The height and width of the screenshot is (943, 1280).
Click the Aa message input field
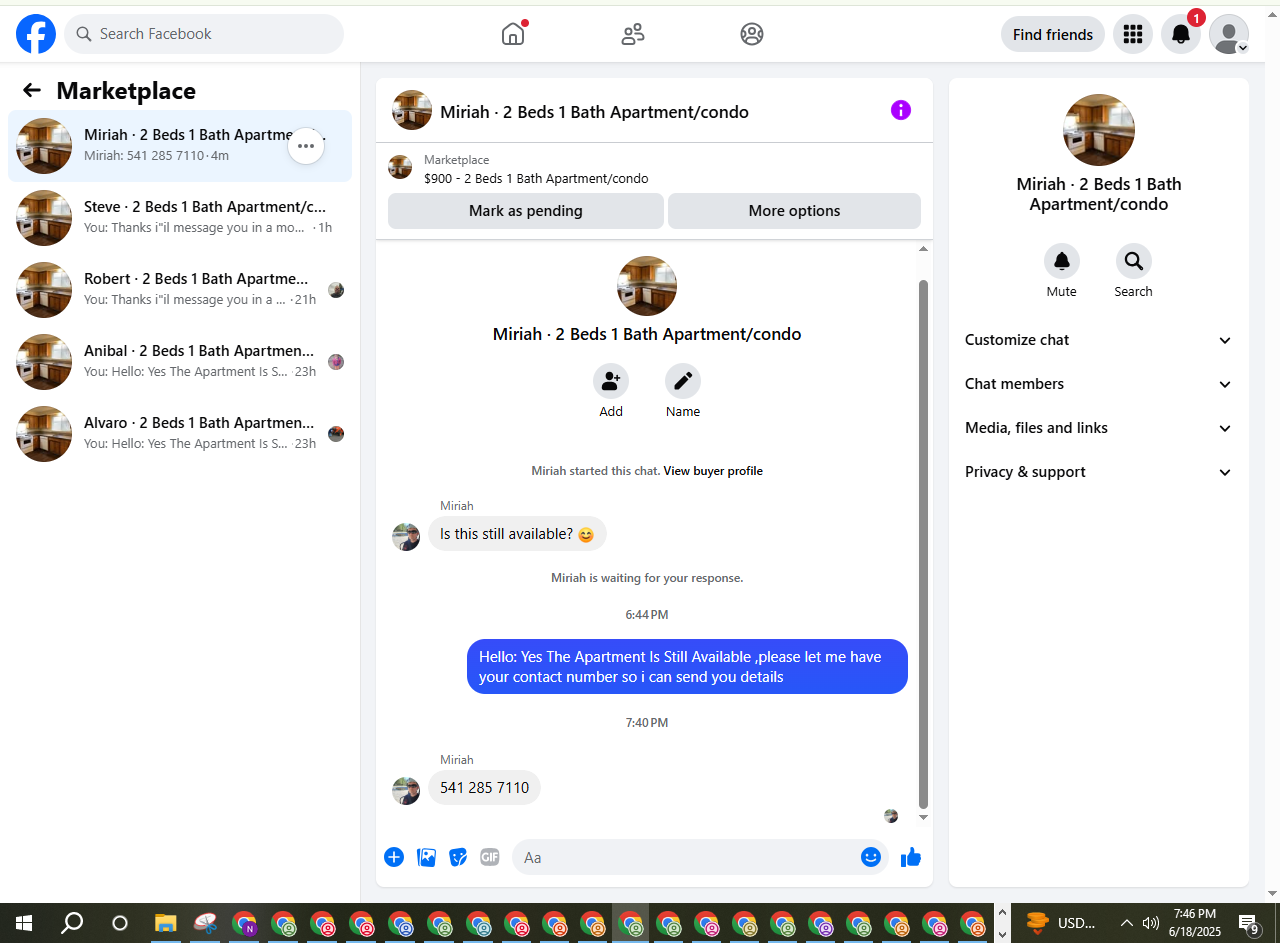pos(686,857)
